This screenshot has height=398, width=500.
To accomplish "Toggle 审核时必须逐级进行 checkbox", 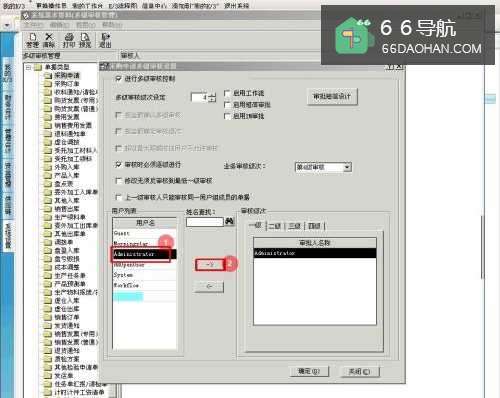I will 118,164.
